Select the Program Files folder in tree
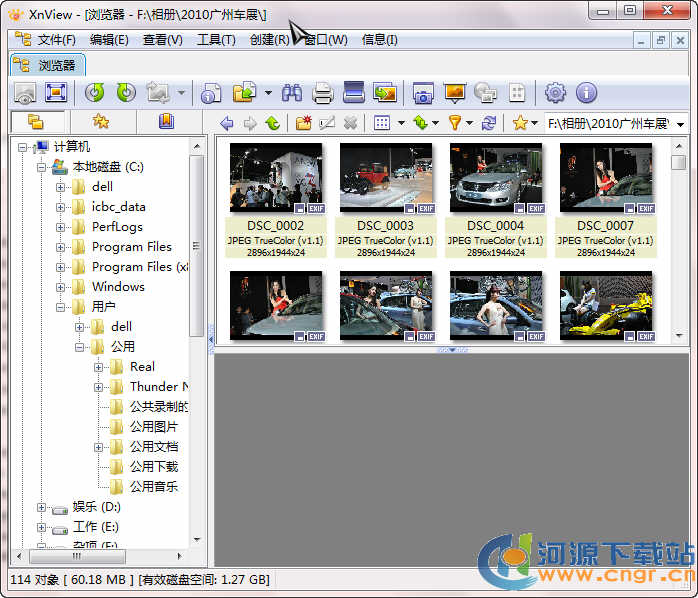 click(x=131, y=247)
